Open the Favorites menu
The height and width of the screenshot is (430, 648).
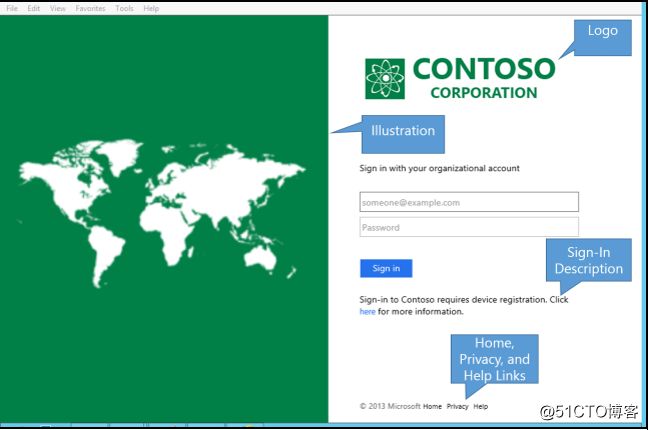pyautogui.click(x=91, y=8)
